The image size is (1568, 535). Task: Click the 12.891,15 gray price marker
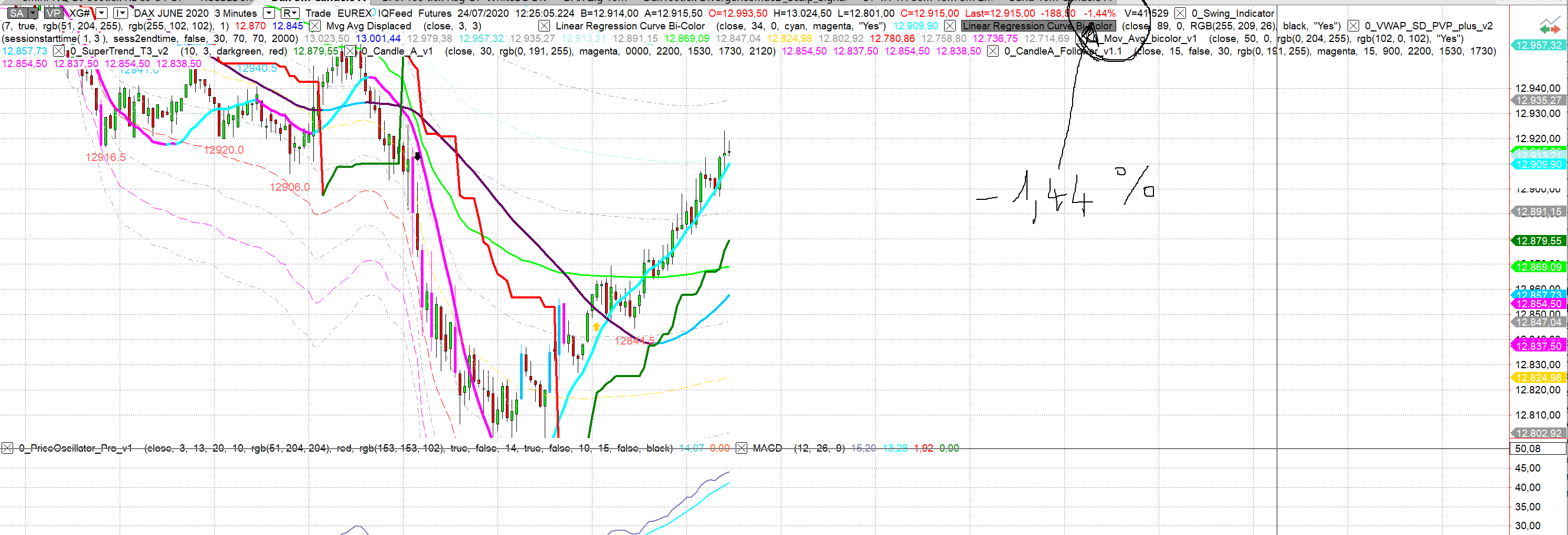[1539, 212]
